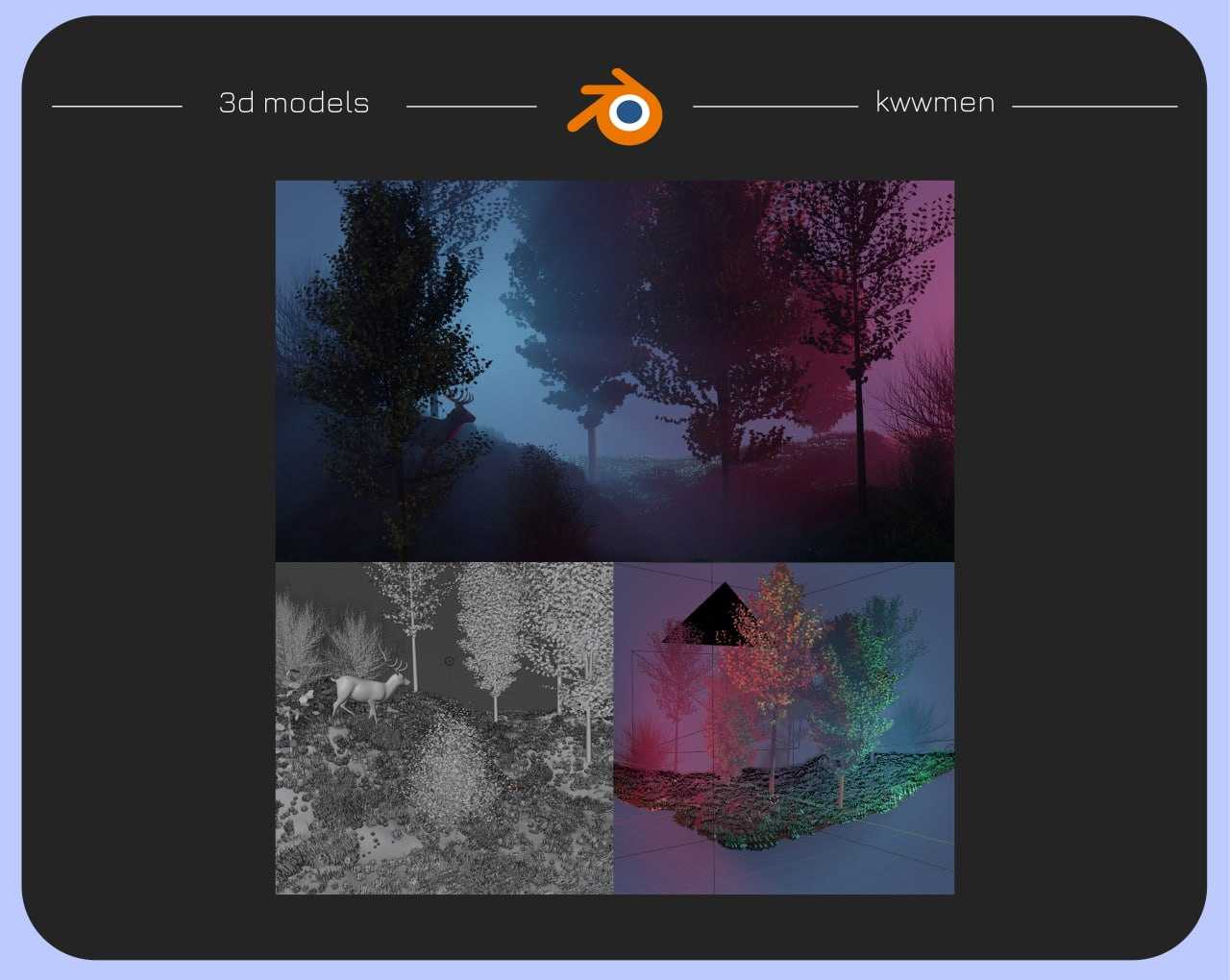Click the orange Blender logo
Image resolution: width=1230 pixels, height=980 pixels.
[x=615, y=107]
